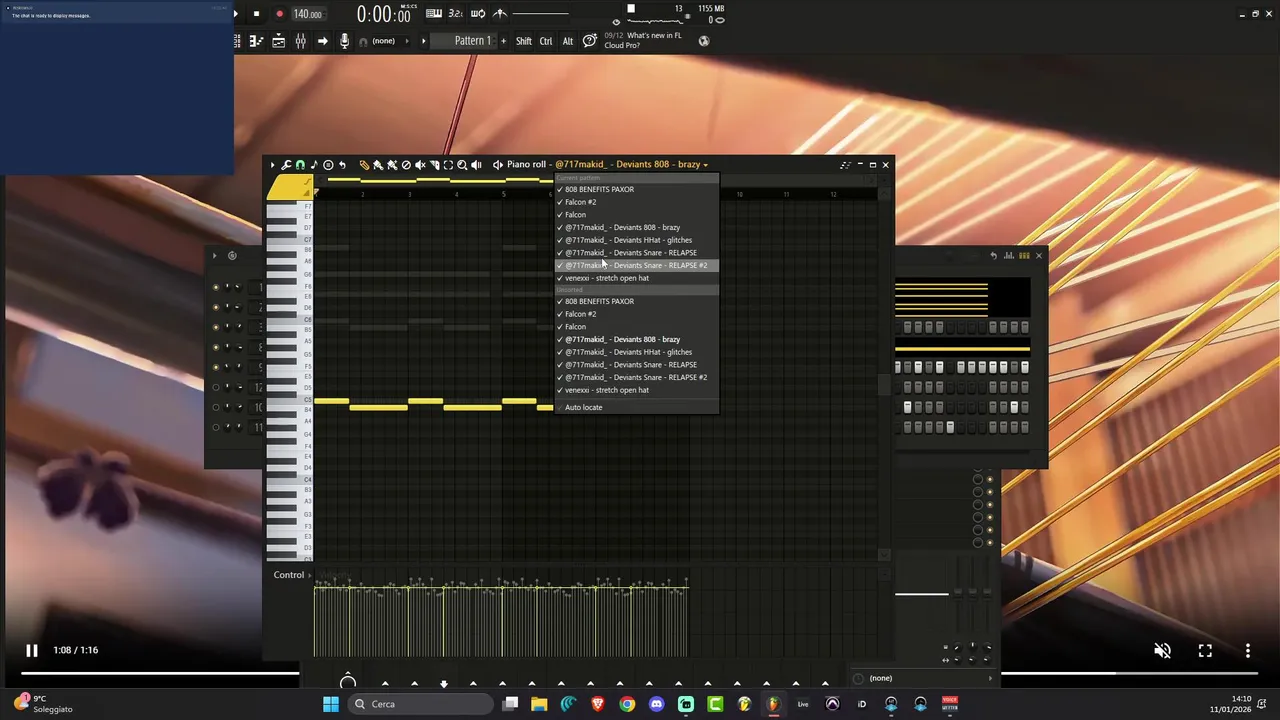Pause the video playback
This screenshot has height=720, width=1280.
[31, 651]
